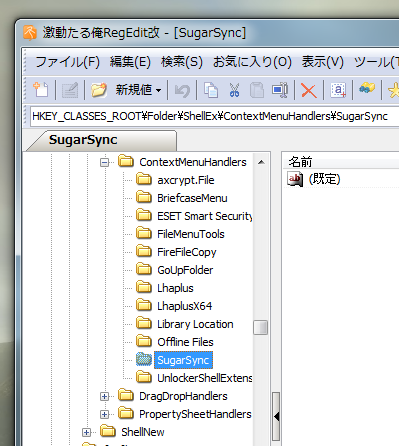The image size is (399, 446).
Task: Click the registry path address field
Action: pos(213,116)
